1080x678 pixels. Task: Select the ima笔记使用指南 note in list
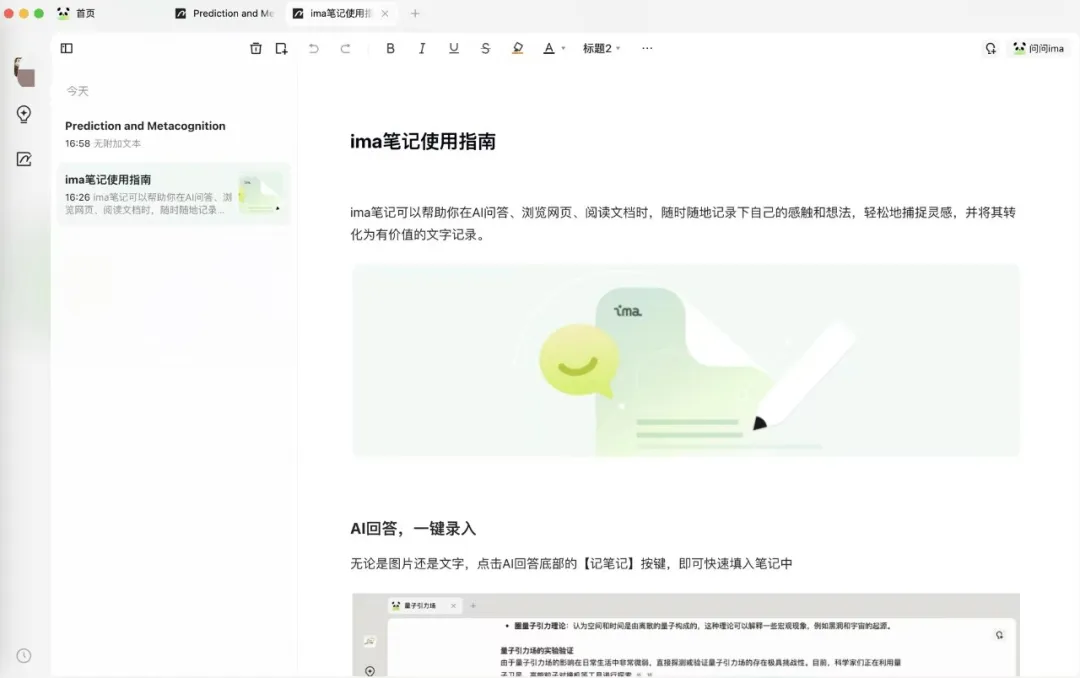coord(174,194)
